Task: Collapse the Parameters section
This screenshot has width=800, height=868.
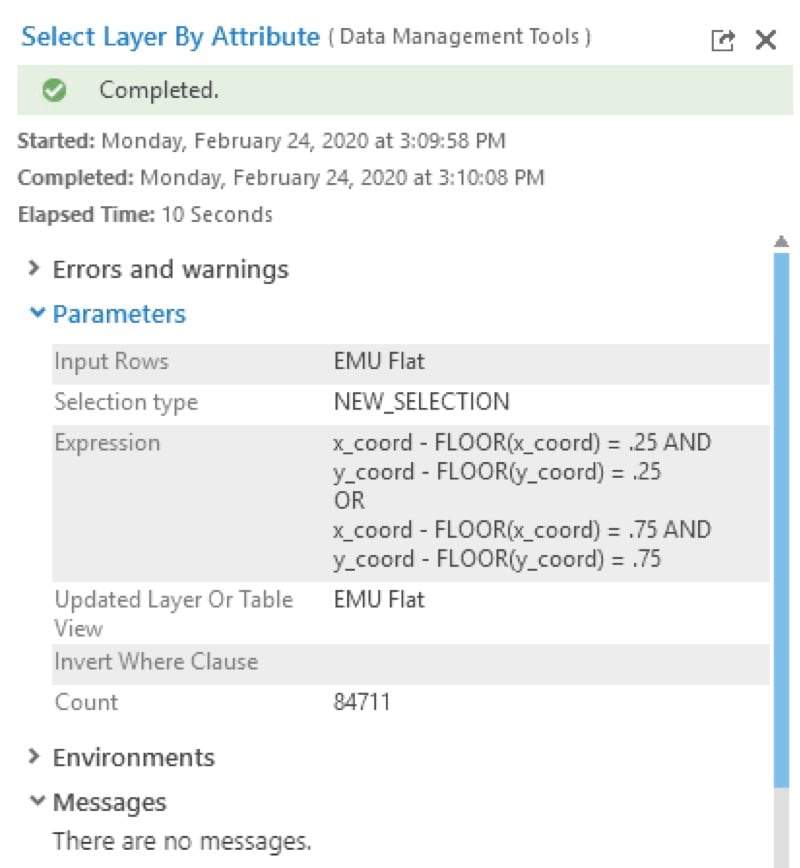Action: click(x=37, y=314)
